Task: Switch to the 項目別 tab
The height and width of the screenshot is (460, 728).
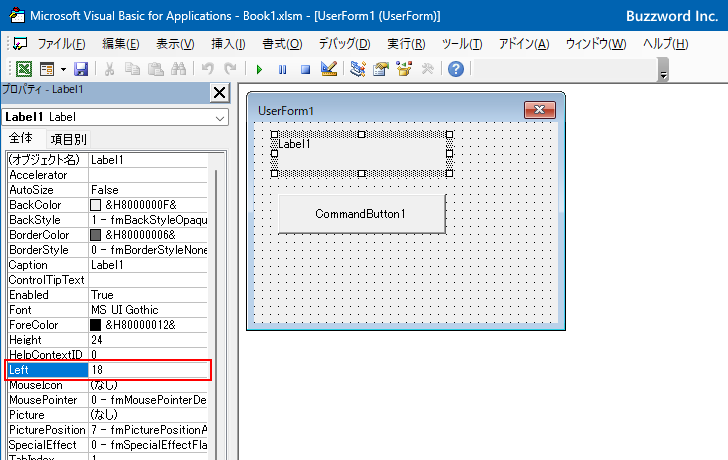Action: pos(69,139)
